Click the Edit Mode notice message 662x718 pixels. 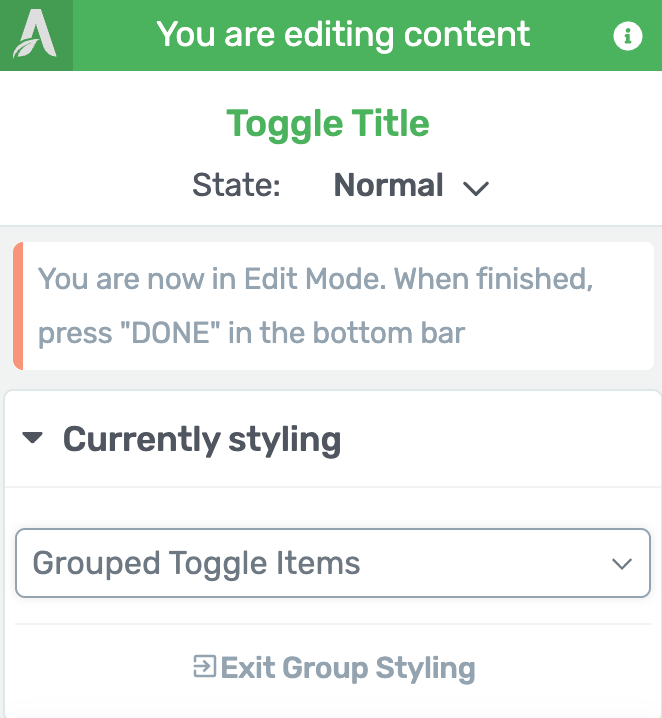(334, 306)
